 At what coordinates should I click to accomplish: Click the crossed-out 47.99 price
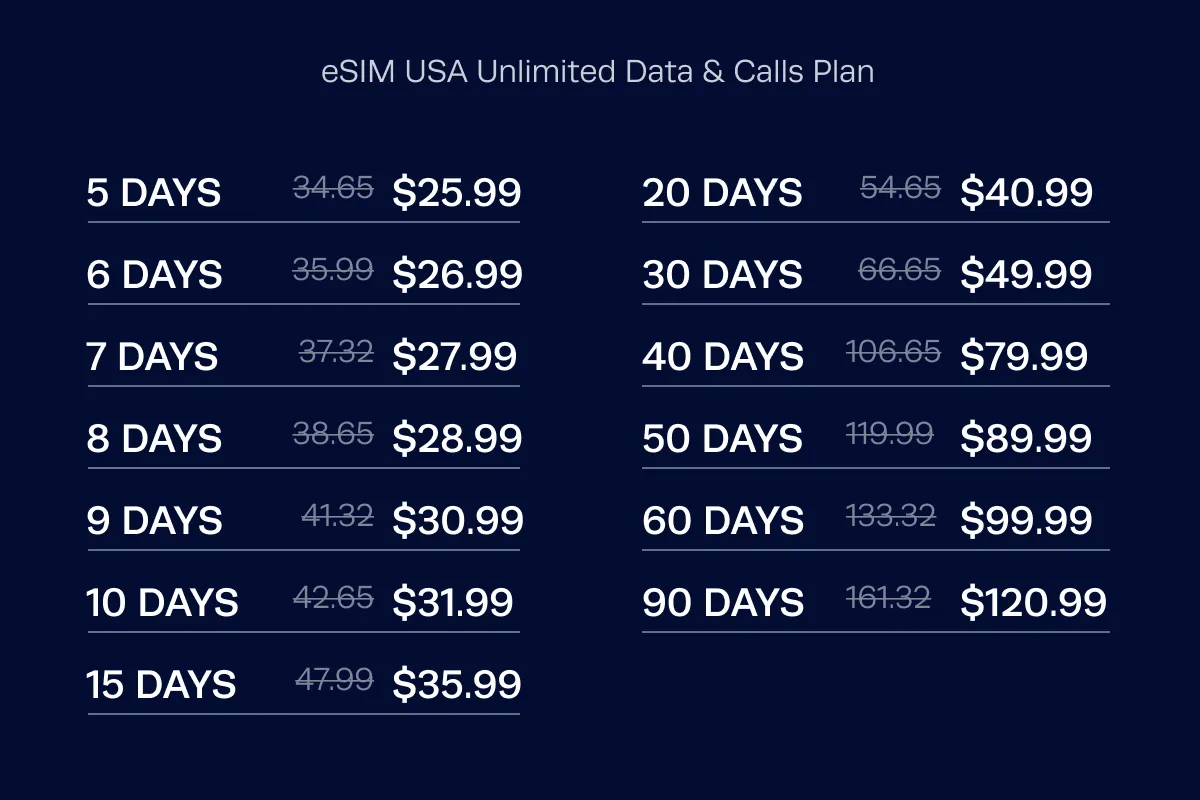[x=334, y=679]
